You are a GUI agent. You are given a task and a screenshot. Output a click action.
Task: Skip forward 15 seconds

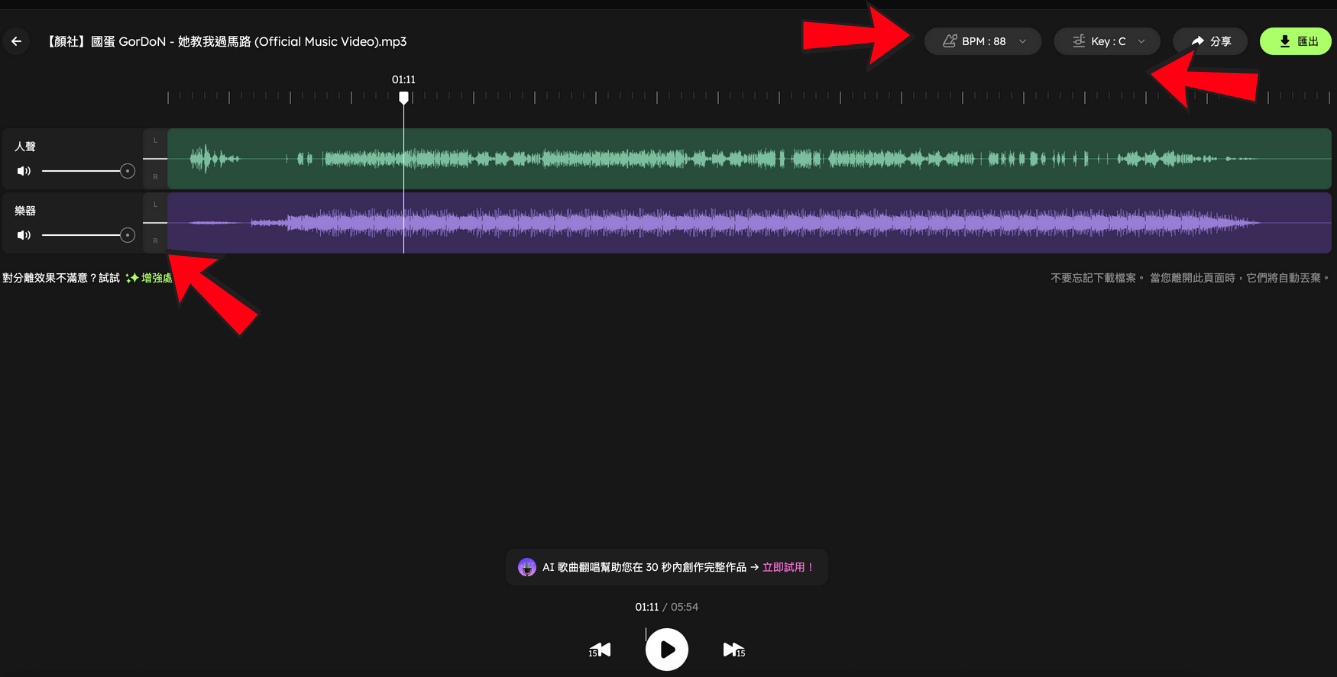pos(733,650)
